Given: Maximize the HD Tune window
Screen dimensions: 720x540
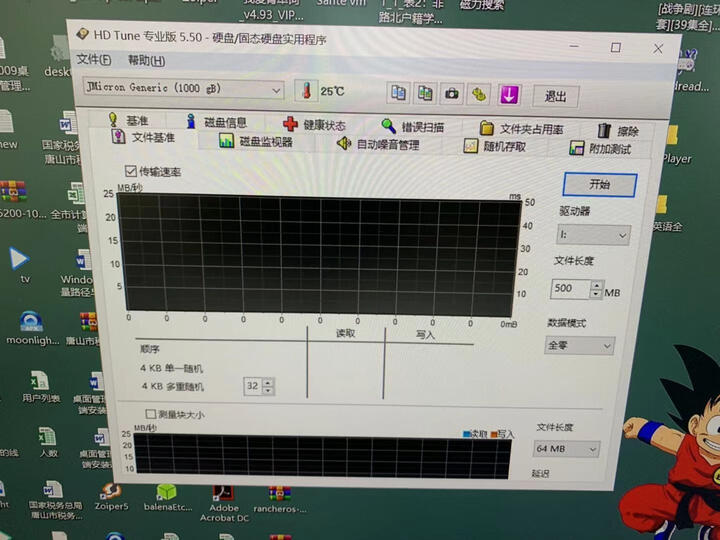Looking at the screenshot, I should click(x=615, y=47).
